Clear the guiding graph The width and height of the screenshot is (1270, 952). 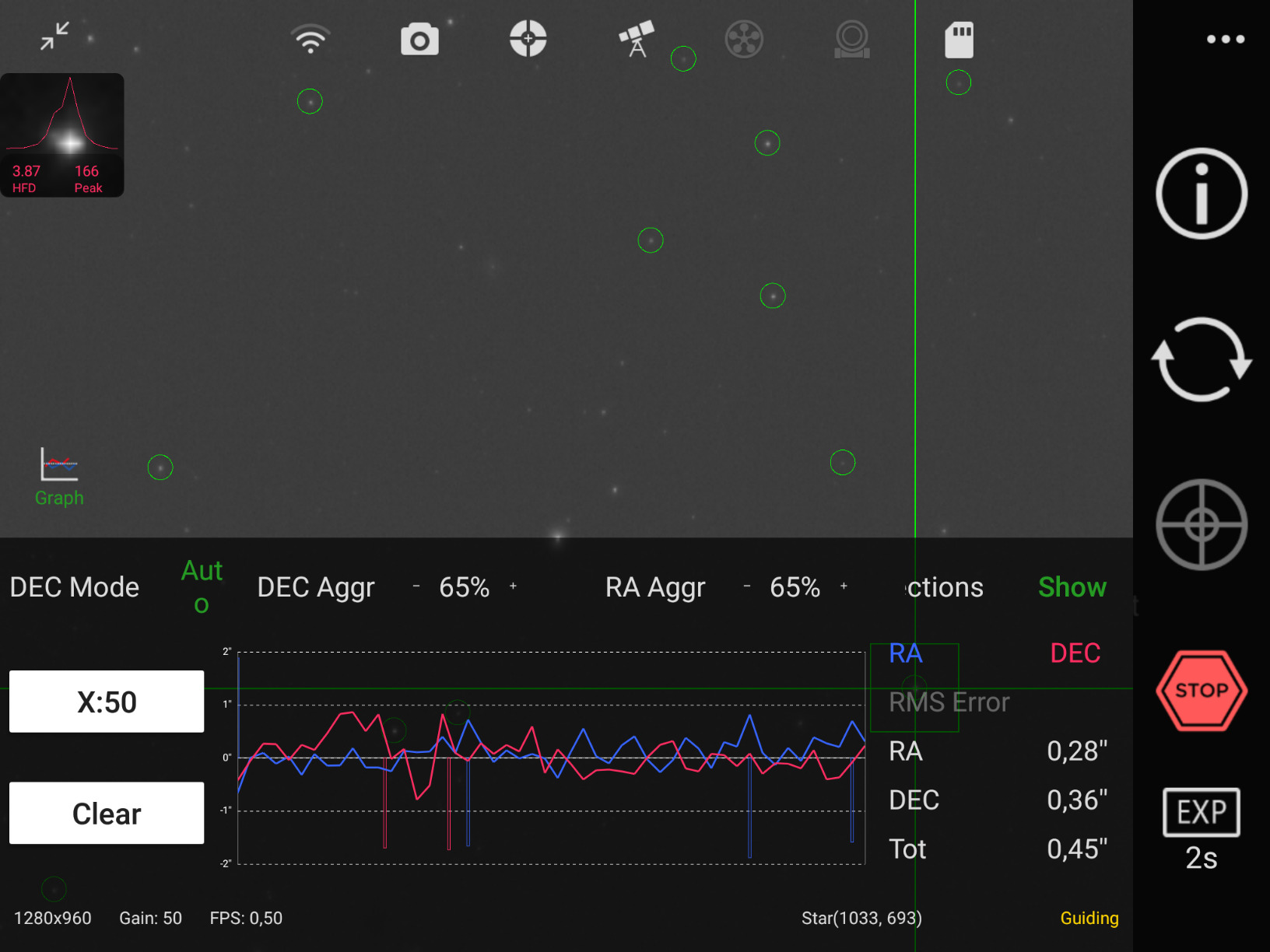point(107,813)
